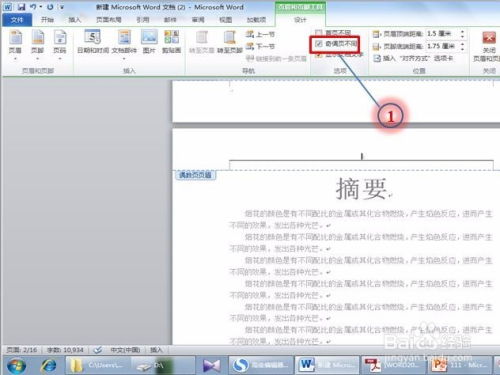The height and width of the screenshot is (375, 500).
Task: Expand the Page Number (页码) dropdown arrow
Action: tap(60, 59)
